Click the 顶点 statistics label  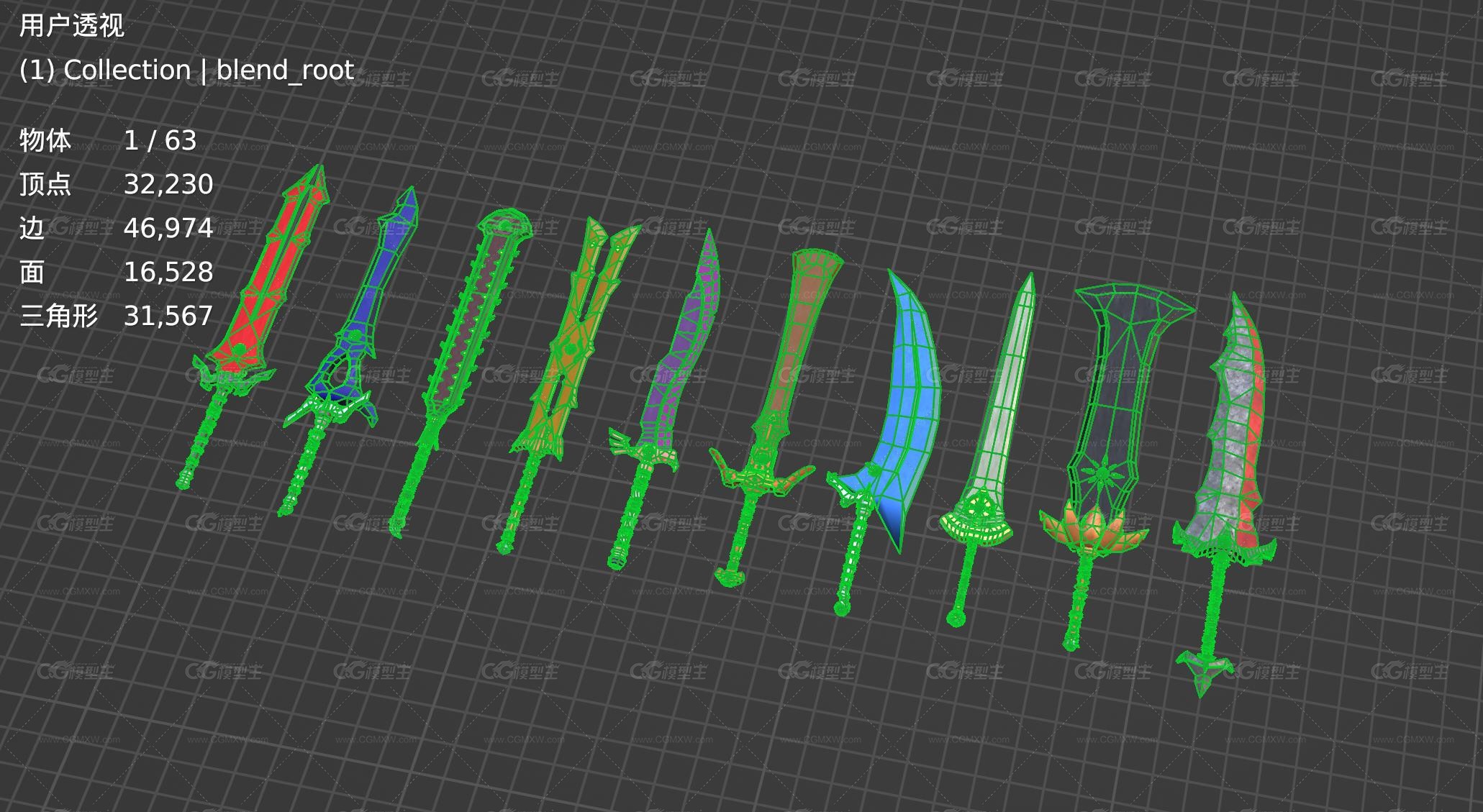[45, 184]
